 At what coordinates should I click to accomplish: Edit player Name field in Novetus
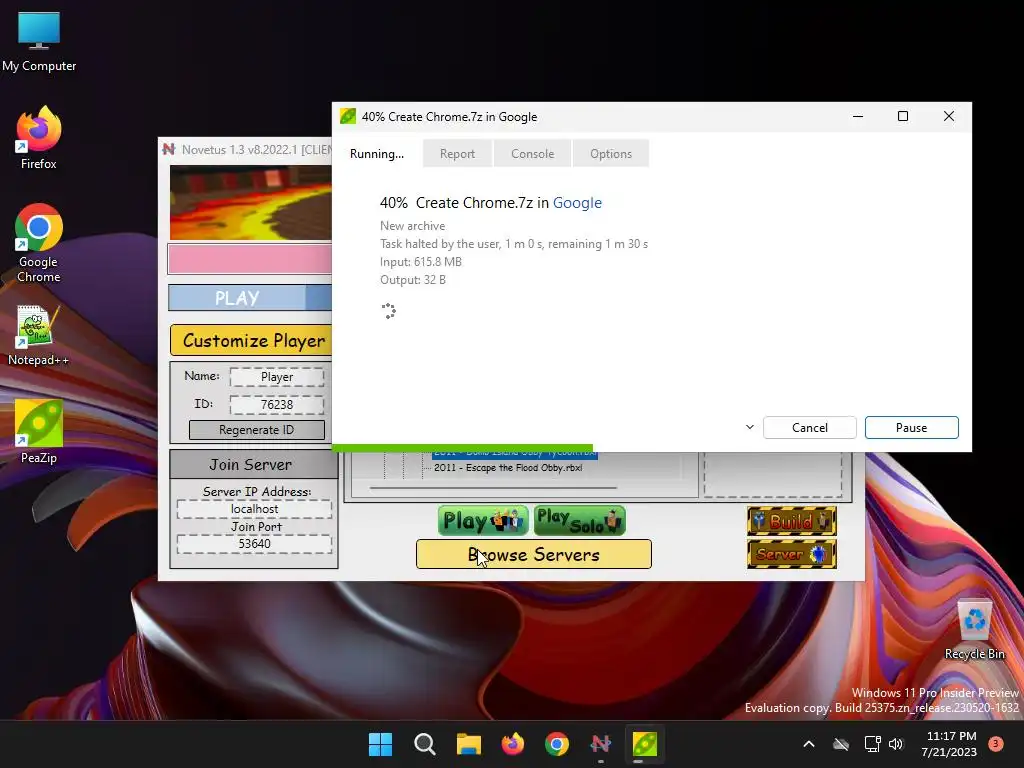(277, 377)
